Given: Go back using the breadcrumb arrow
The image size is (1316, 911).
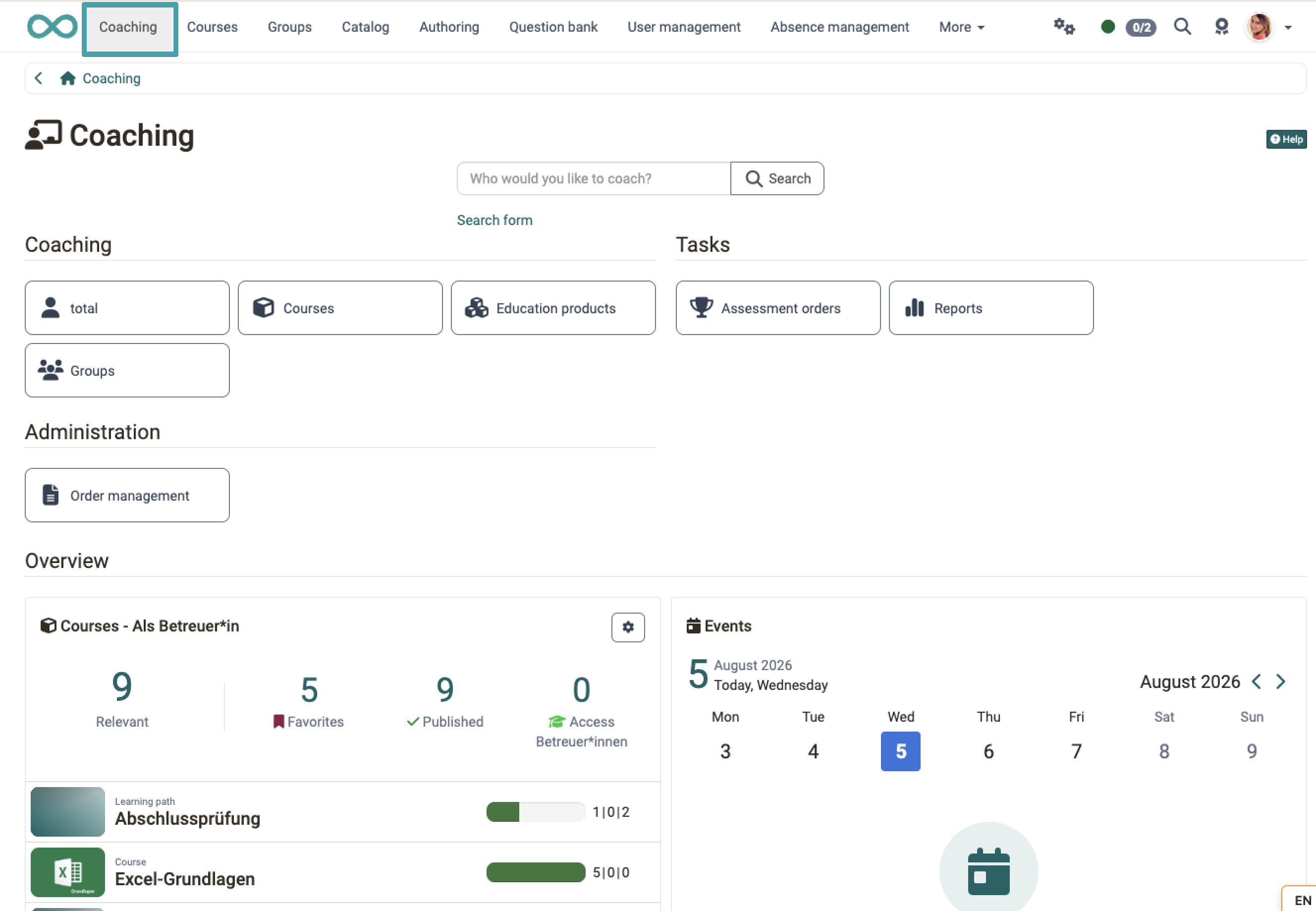Looking at the screenshot, I should tap(38, 78).
